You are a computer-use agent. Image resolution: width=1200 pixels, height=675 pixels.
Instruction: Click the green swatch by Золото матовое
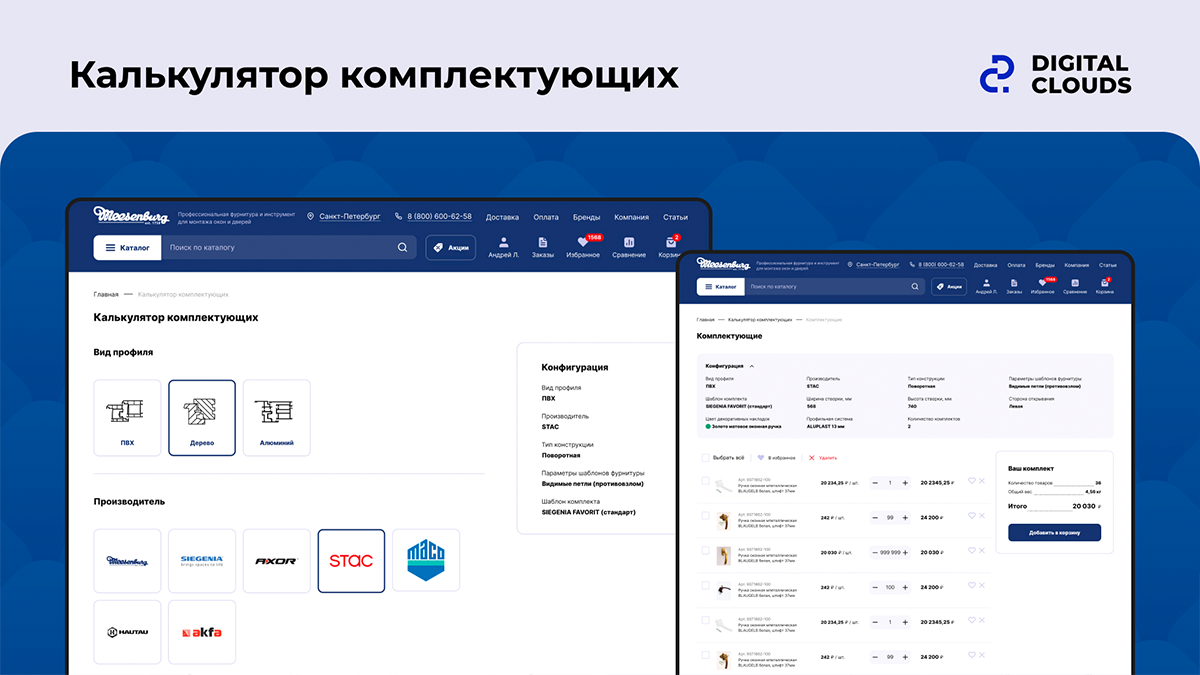pos(709,426)
